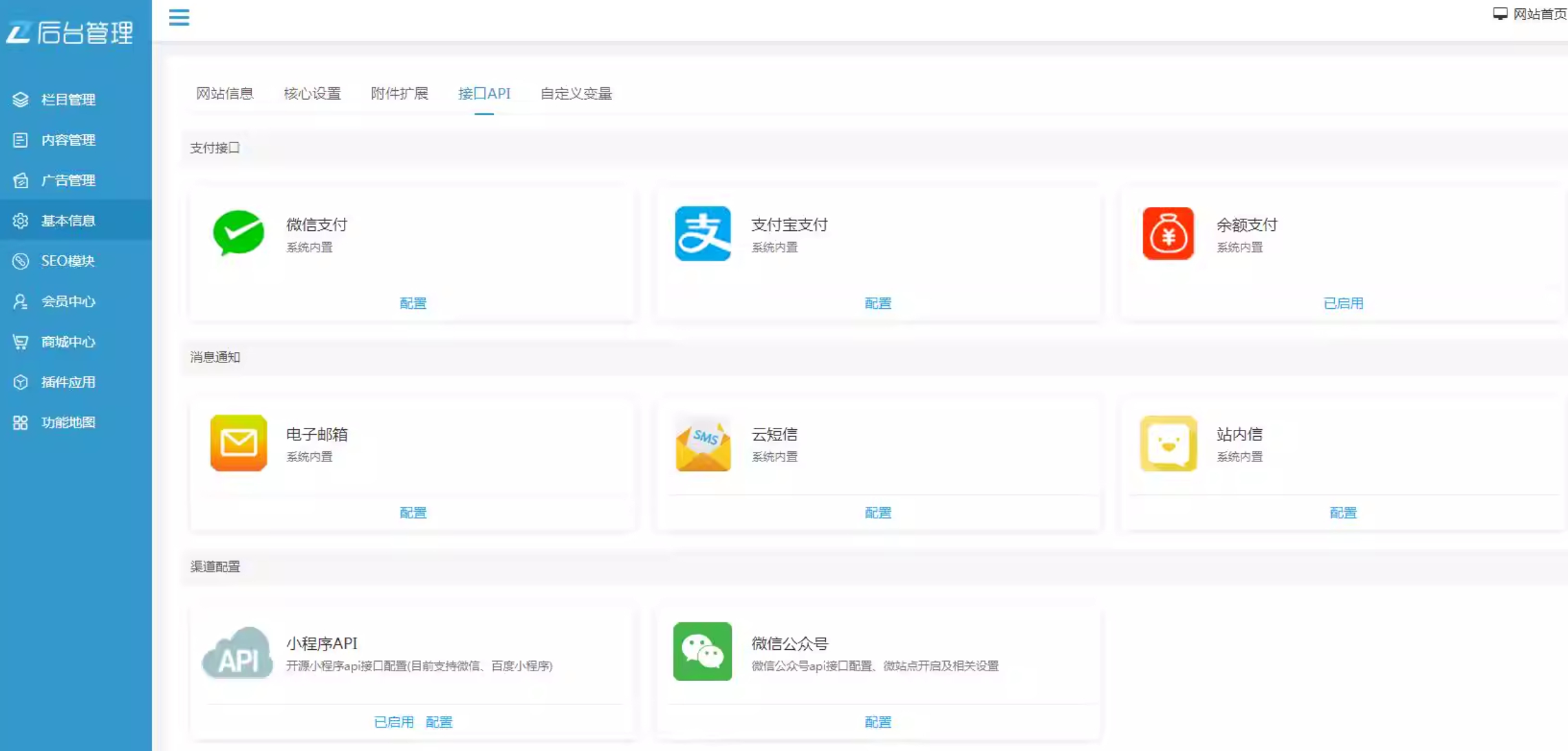Click the 站内信 internal message icon

[x=1168, y=444]
